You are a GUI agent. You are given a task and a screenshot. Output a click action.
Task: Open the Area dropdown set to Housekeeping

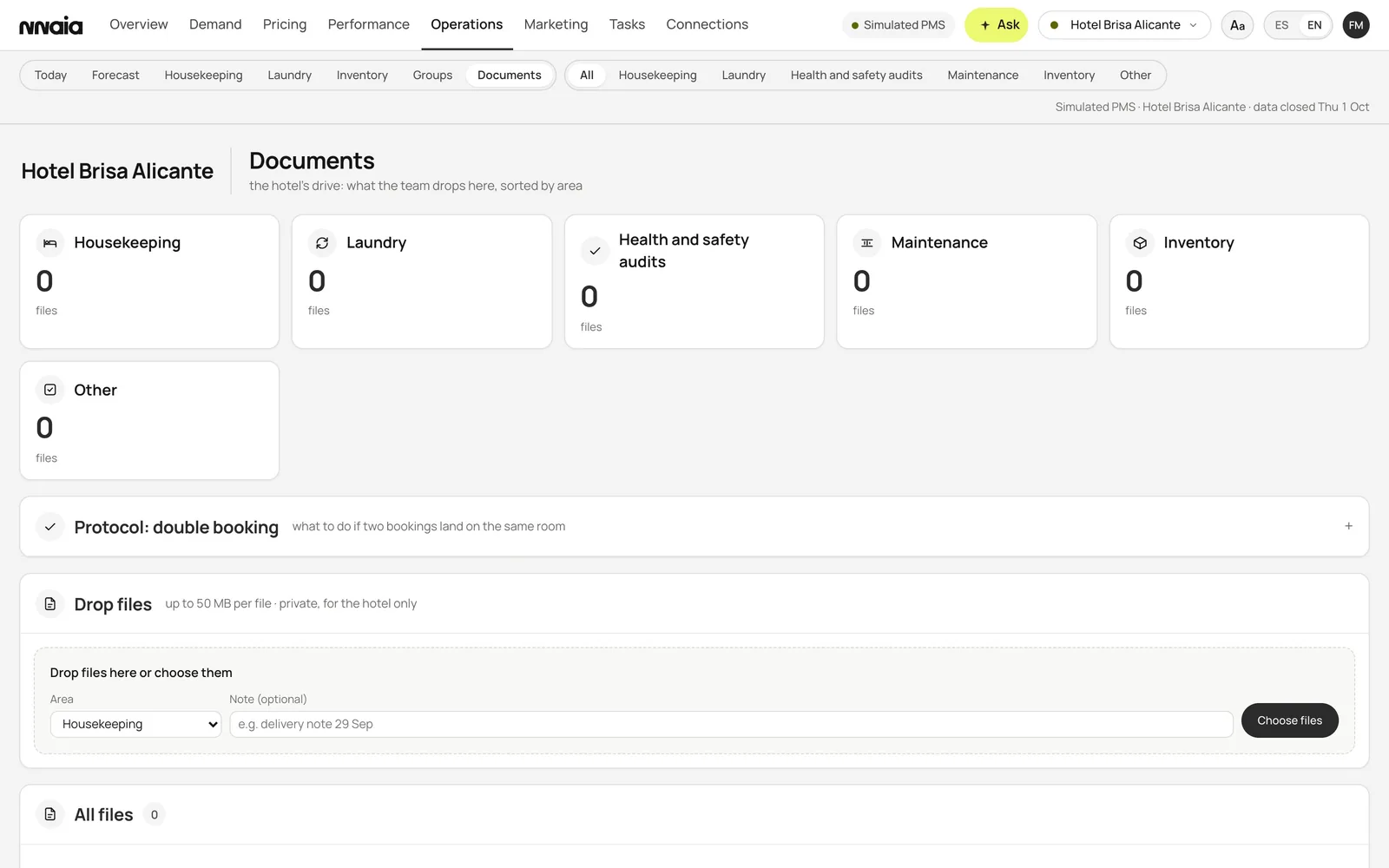tap(136, 724)
